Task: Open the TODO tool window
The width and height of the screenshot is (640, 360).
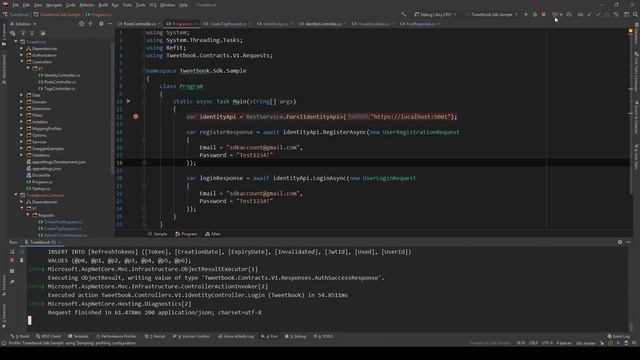Action: (323, 336)
